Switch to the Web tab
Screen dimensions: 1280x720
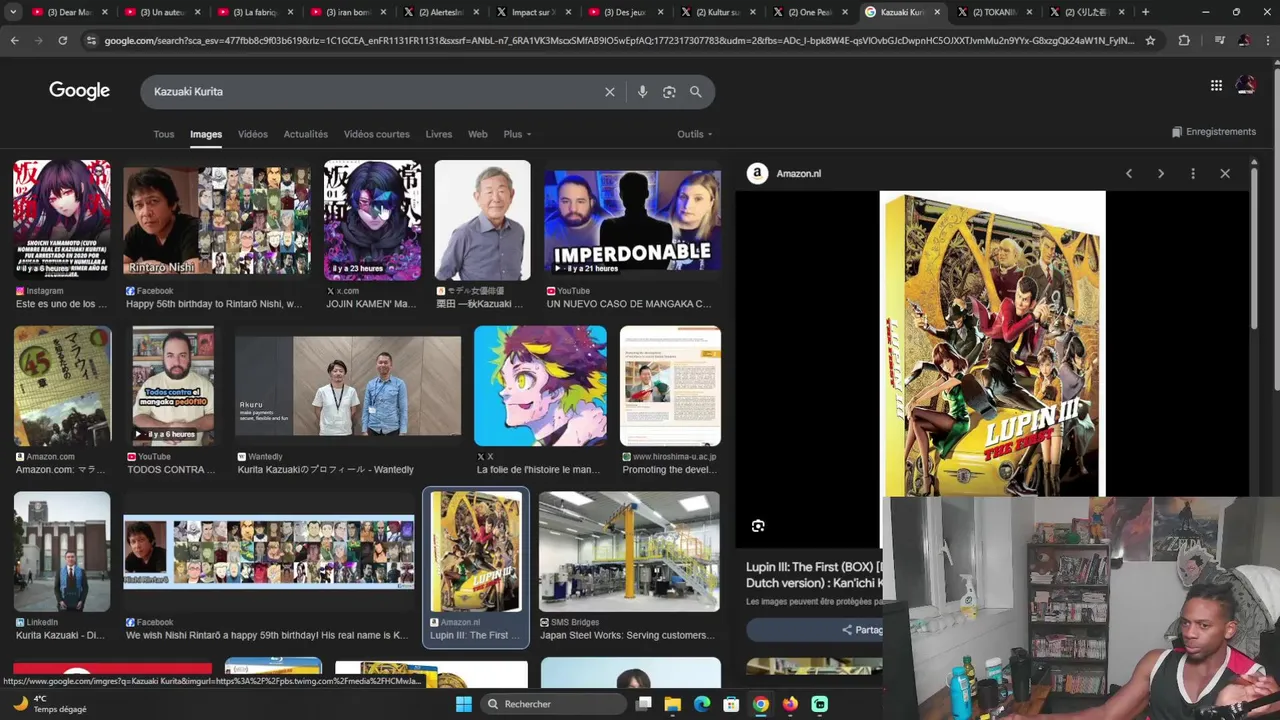(478, 134)
